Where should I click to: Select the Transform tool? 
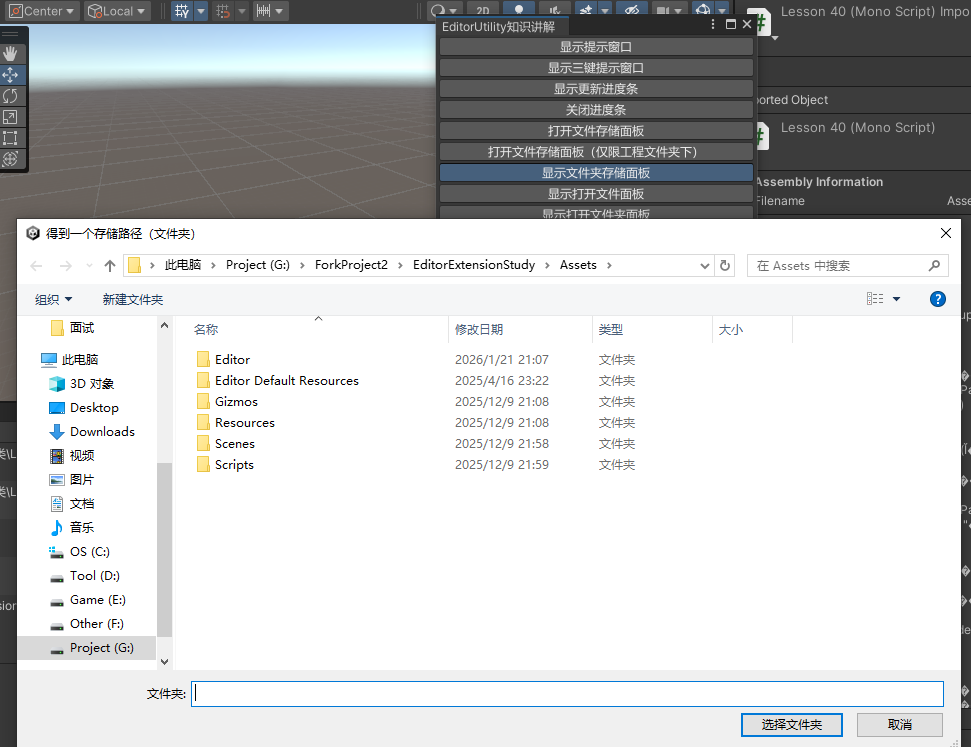[10, 159]
